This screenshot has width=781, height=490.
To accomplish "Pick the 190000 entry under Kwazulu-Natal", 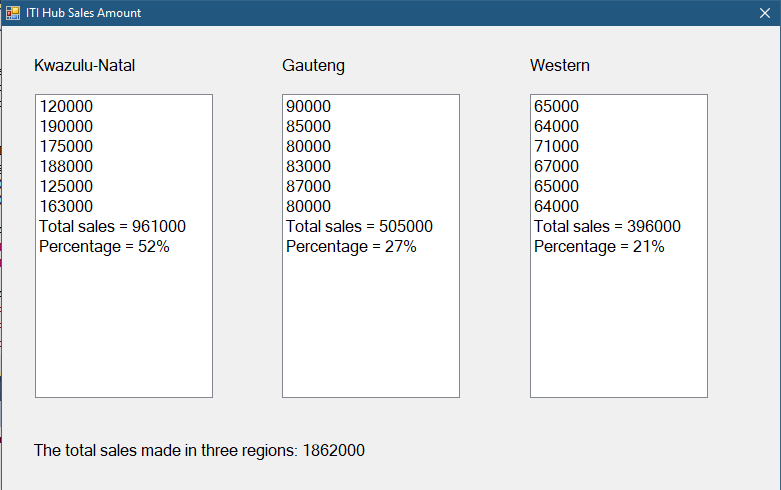I will tap(66, 127).
